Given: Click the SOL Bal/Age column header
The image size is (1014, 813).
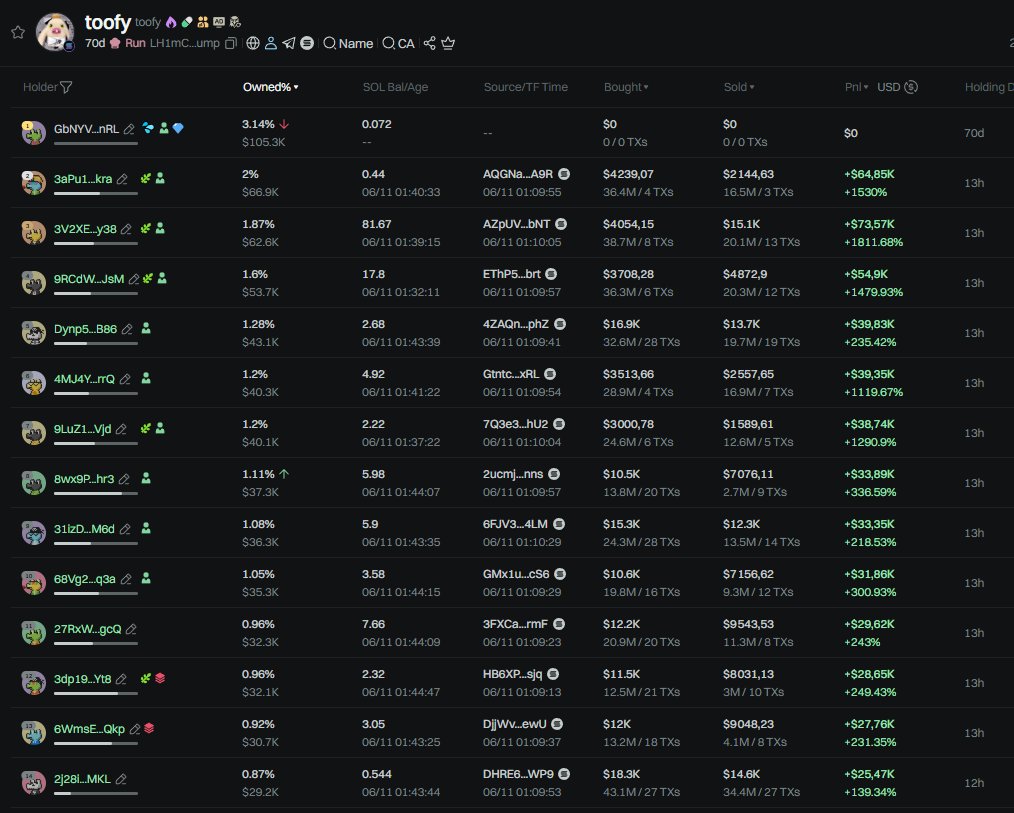Looking at the screenshot, I should (x=395, y=87).
